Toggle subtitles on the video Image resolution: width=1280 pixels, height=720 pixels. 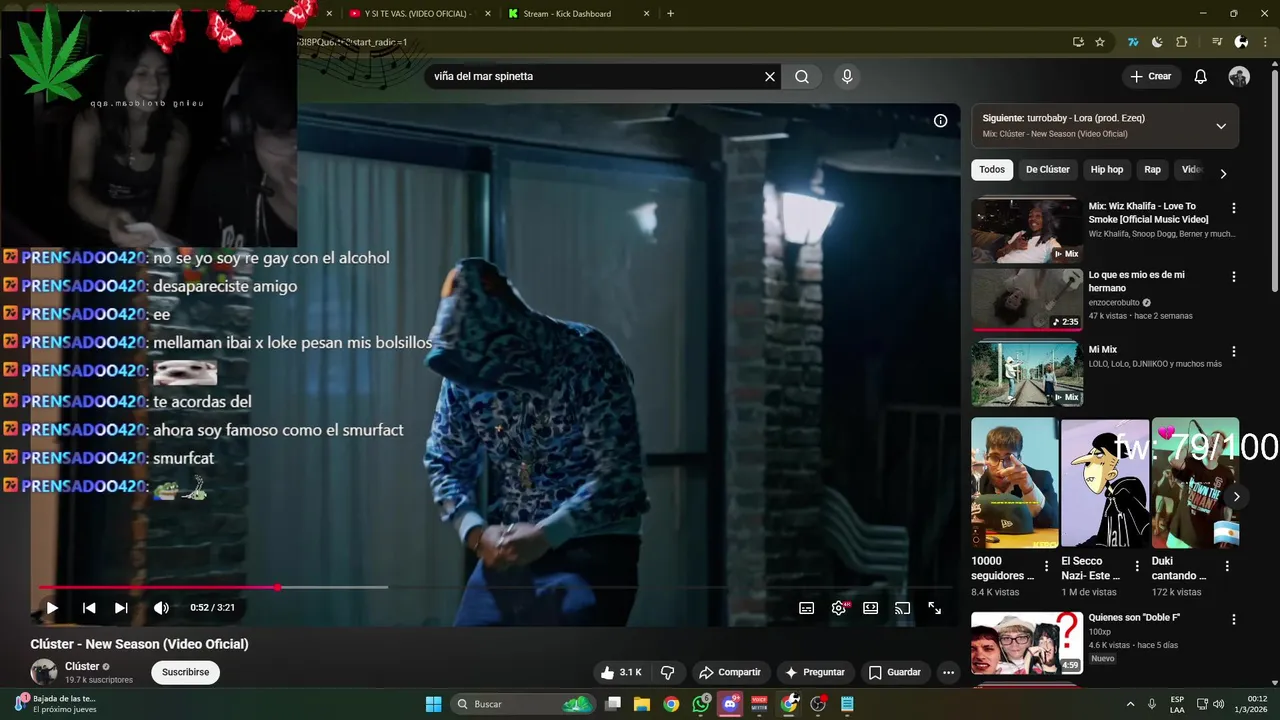[x=806, y=607]
